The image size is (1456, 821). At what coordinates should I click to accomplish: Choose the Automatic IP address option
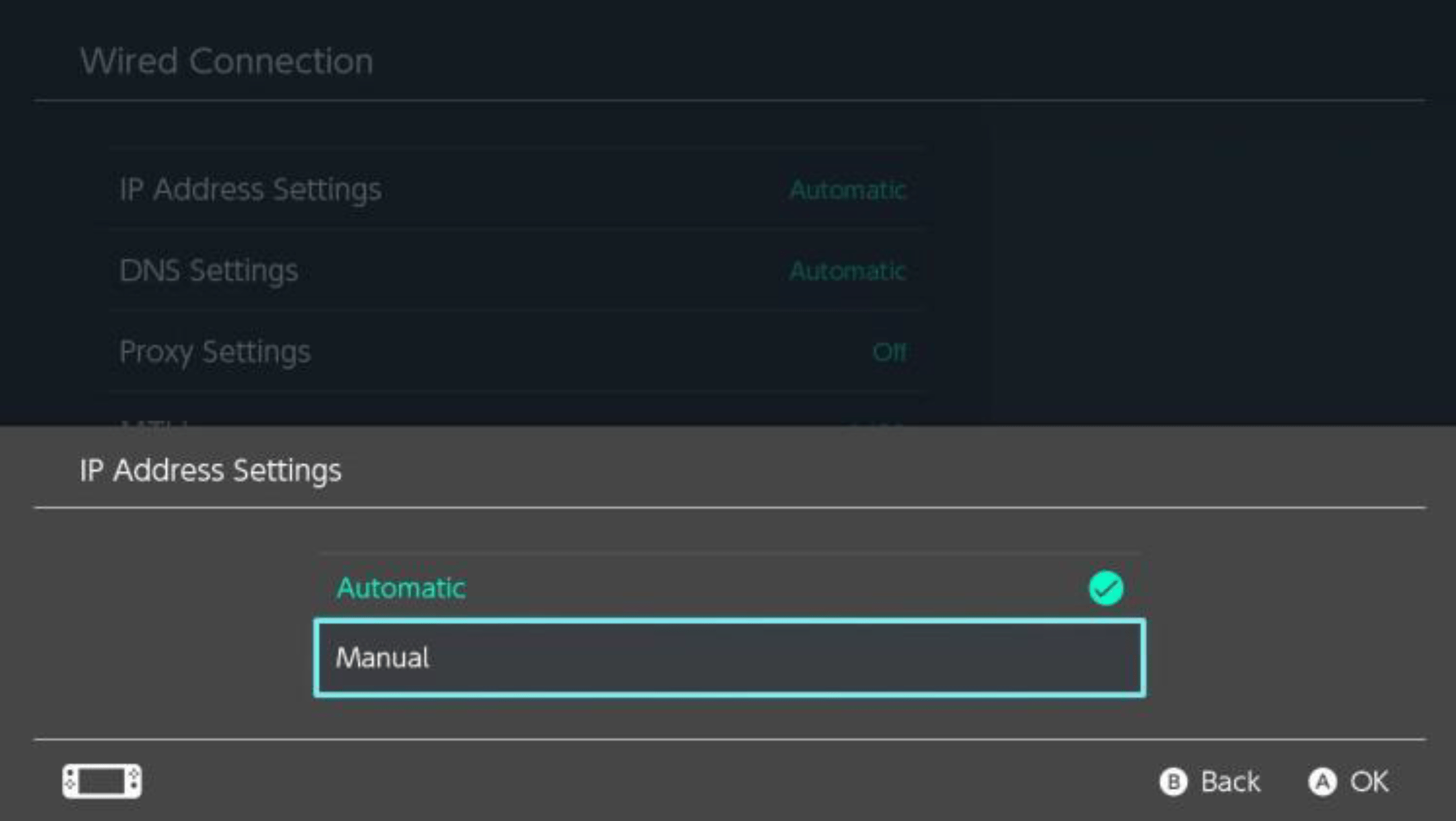coord(730,588)
